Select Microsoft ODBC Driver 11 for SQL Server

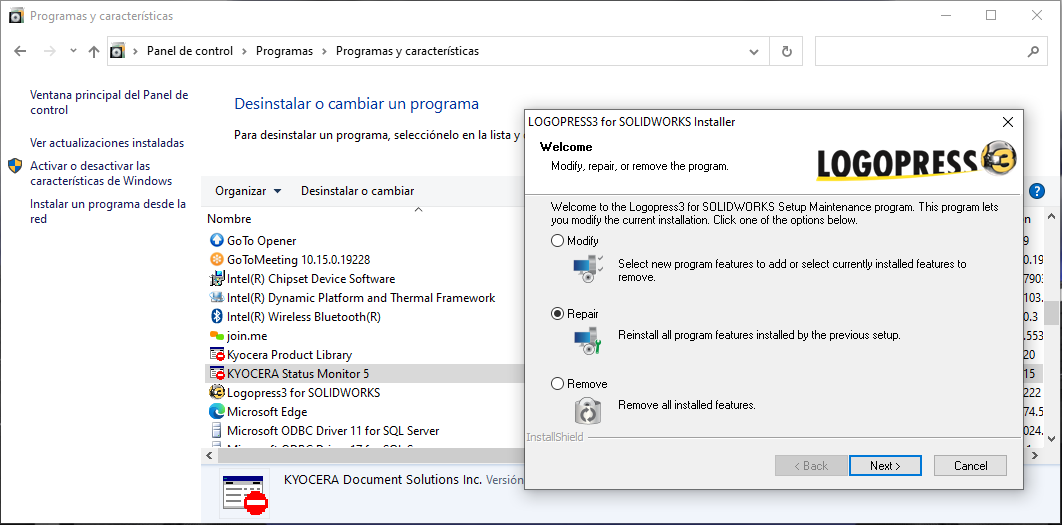pyautogui.click(x=333, y=430)
